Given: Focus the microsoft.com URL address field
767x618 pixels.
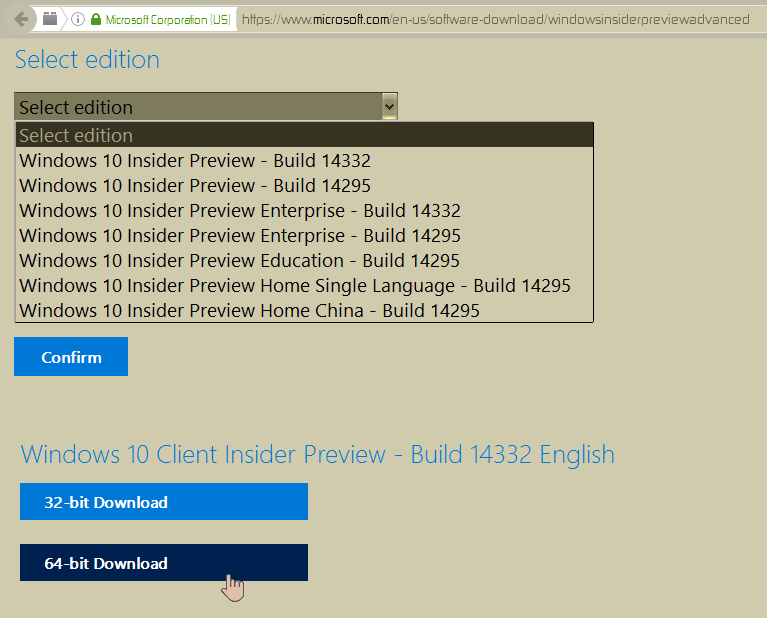Looking at the screenshot, I should 496,20.
